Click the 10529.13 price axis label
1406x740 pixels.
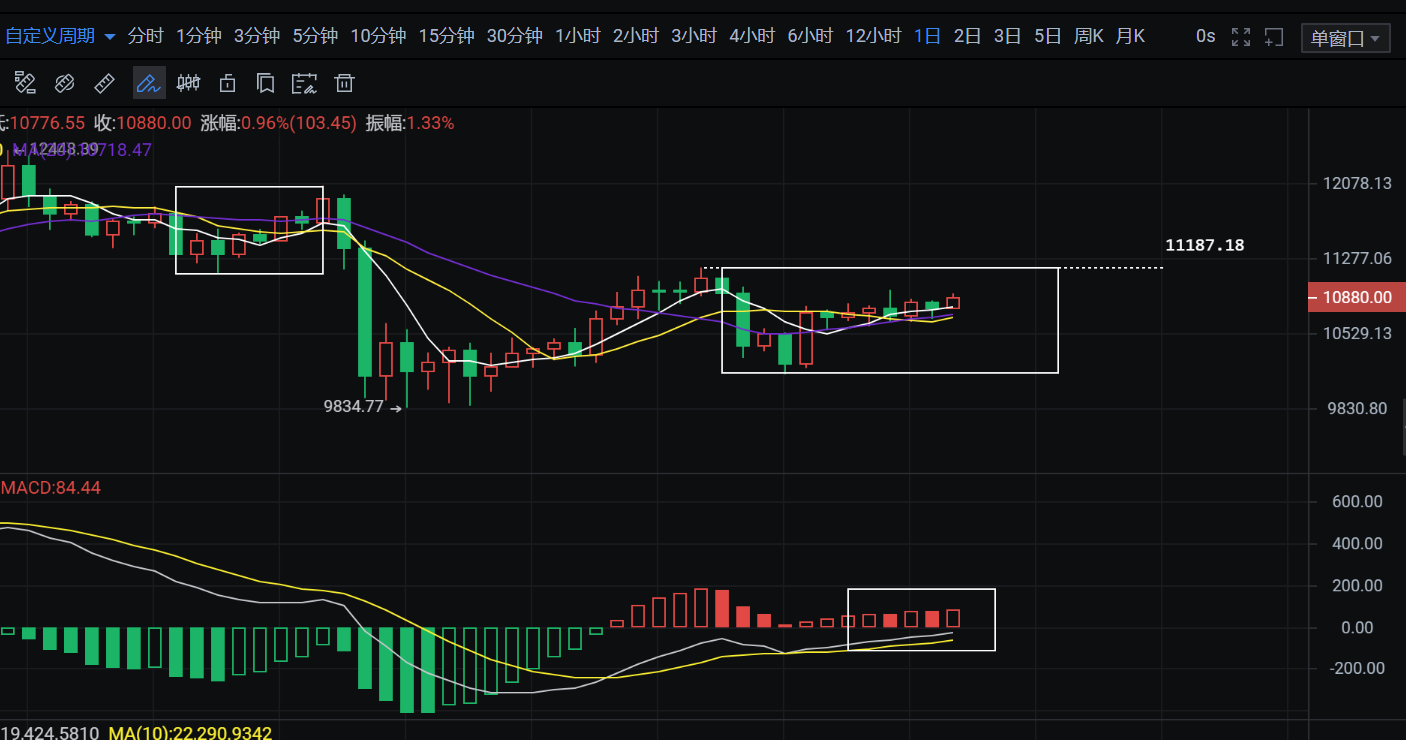coord(1356,334)
